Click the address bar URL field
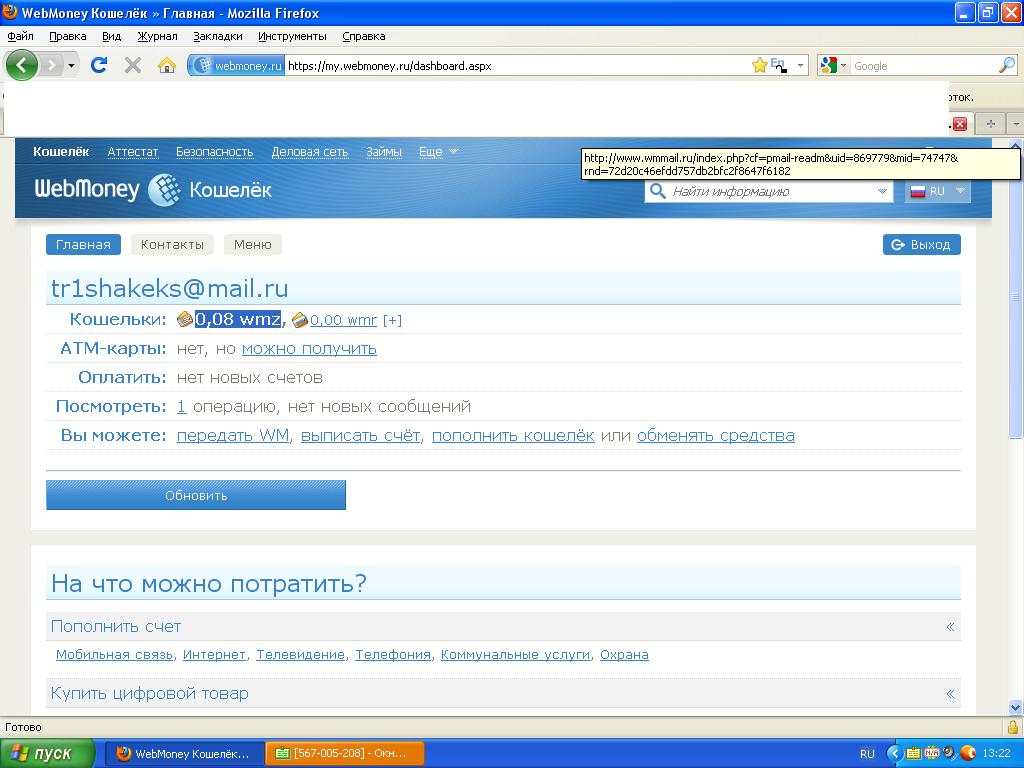 click(x=516, y=65)
